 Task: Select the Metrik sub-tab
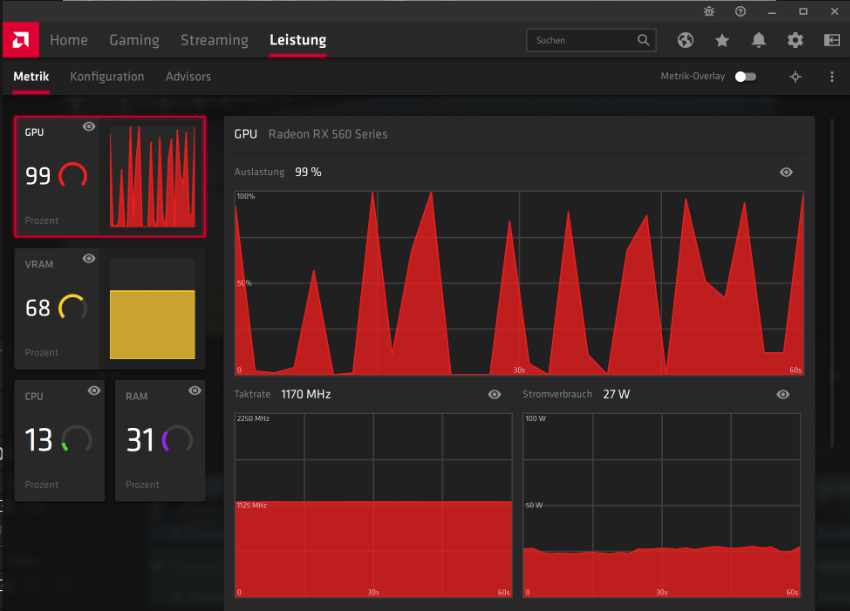click(31, 76)
